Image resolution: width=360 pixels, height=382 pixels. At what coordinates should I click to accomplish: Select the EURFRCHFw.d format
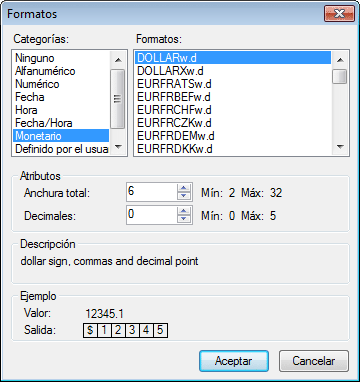pos(233,110)
